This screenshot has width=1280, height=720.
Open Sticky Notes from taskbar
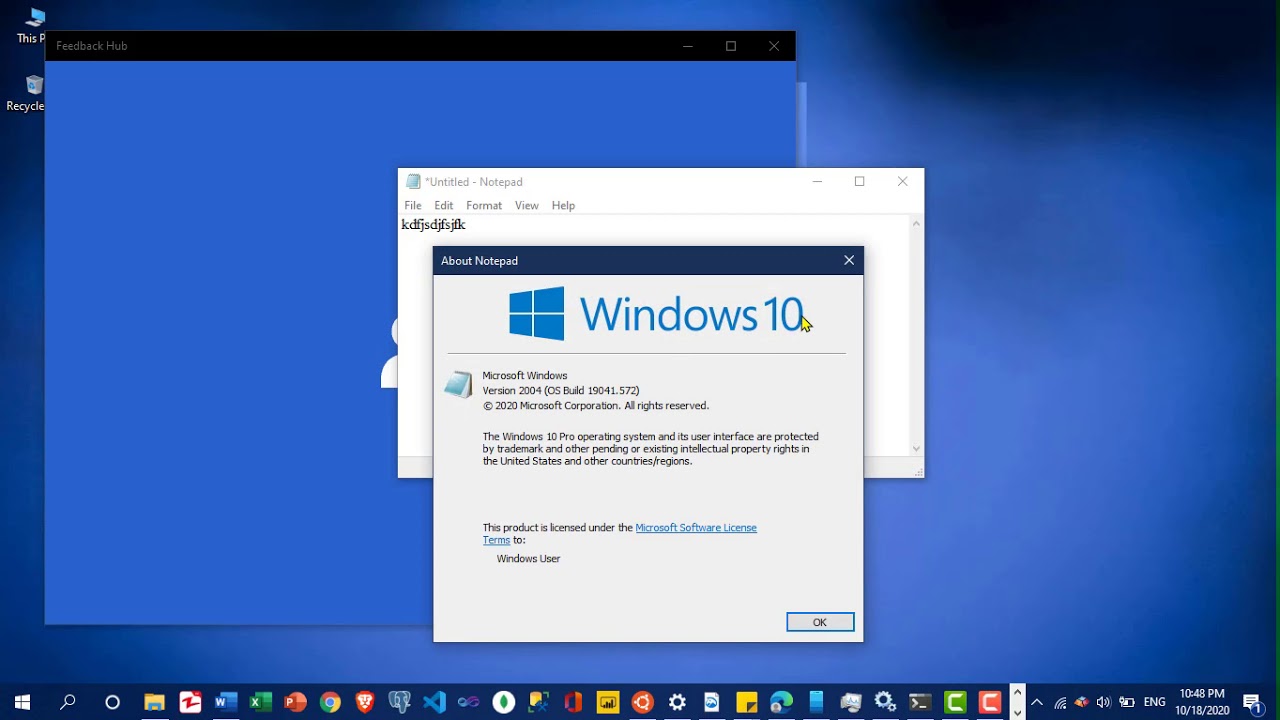tap(746, 702)
